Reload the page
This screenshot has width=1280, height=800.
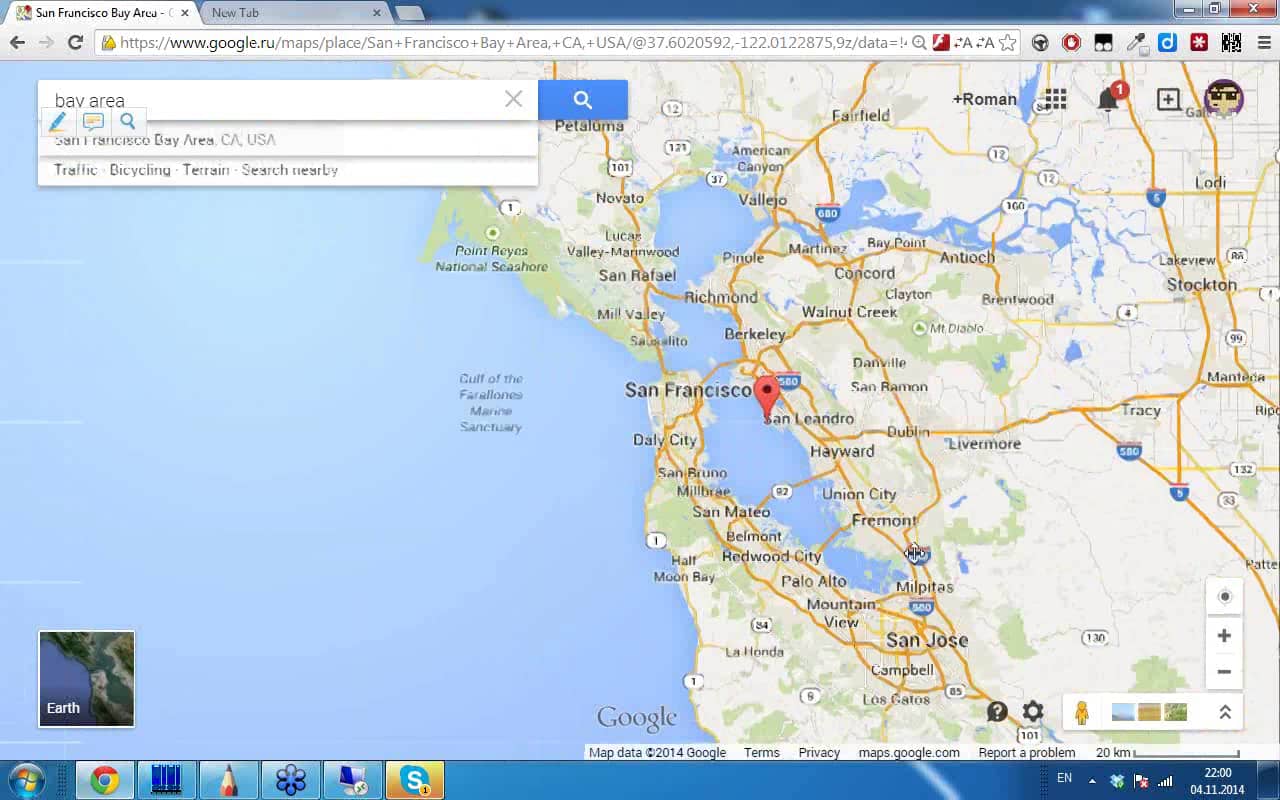point(75,43)
